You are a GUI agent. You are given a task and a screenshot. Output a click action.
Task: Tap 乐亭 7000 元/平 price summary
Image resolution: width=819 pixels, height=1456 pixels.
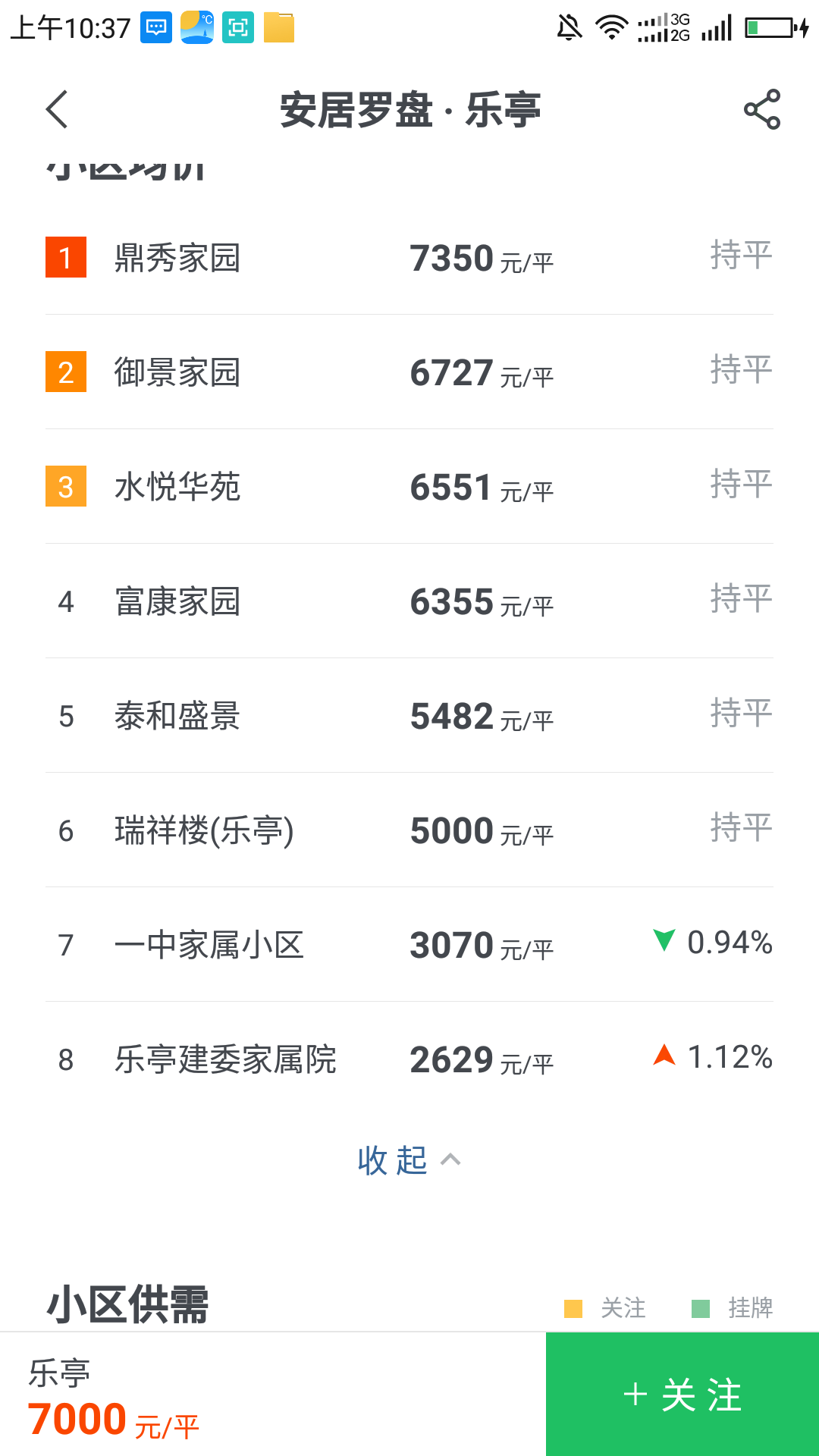114,1399
